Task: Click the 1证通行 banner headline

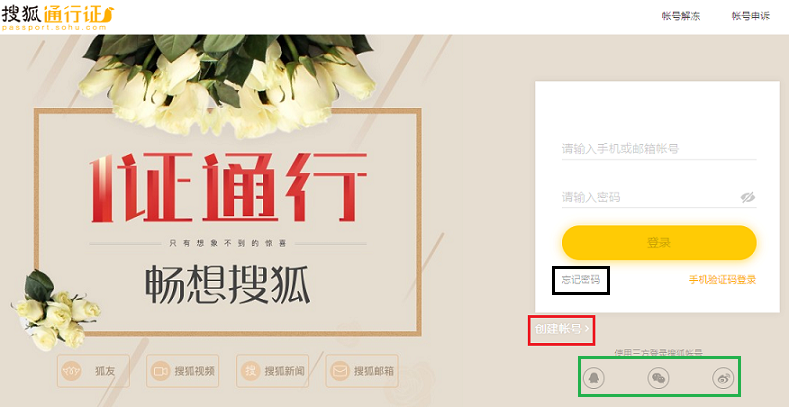Action: coord(229,187)
